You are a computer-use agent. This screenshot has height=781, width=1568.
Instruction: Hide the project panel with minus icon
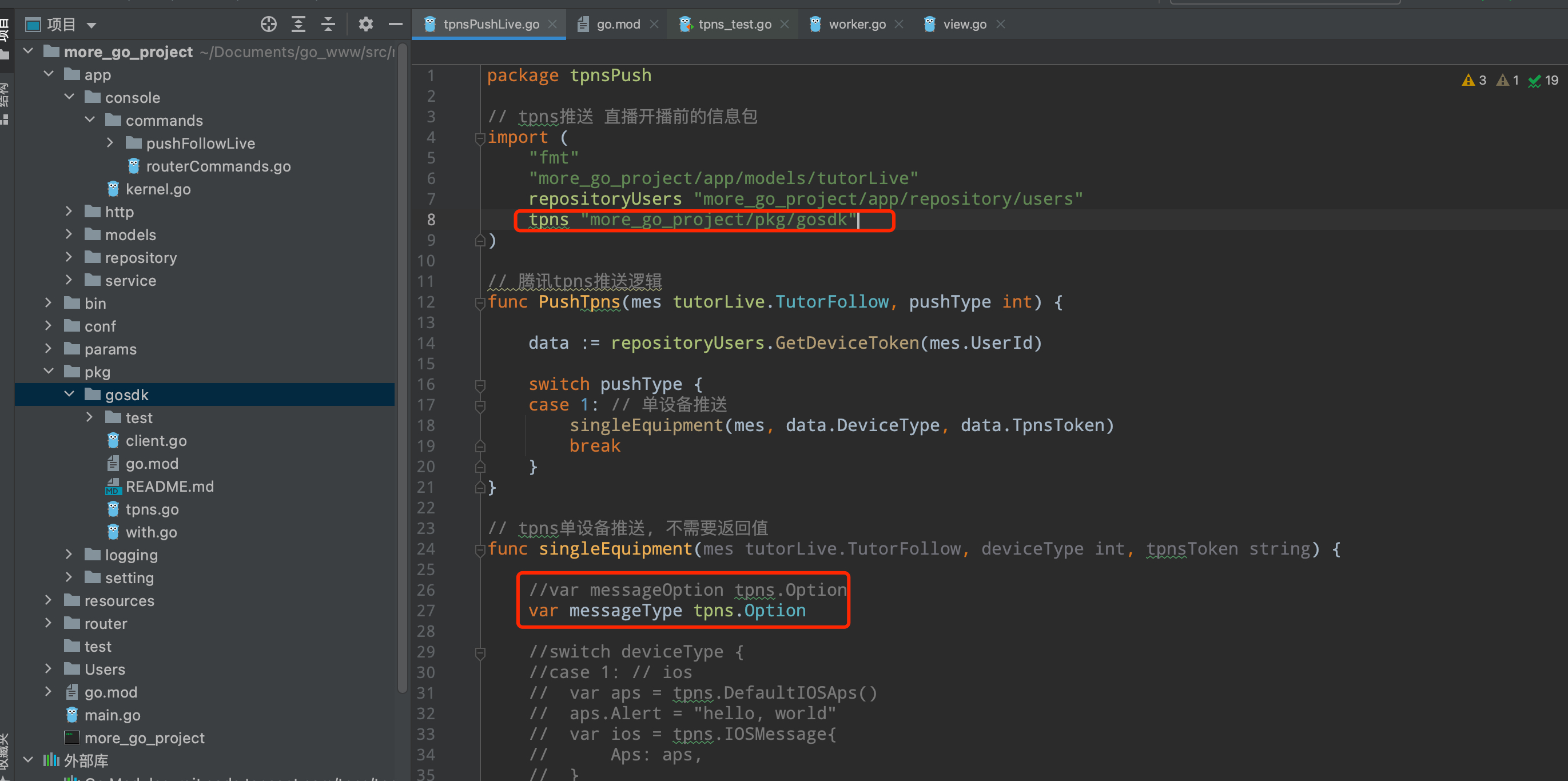[396, 25]
